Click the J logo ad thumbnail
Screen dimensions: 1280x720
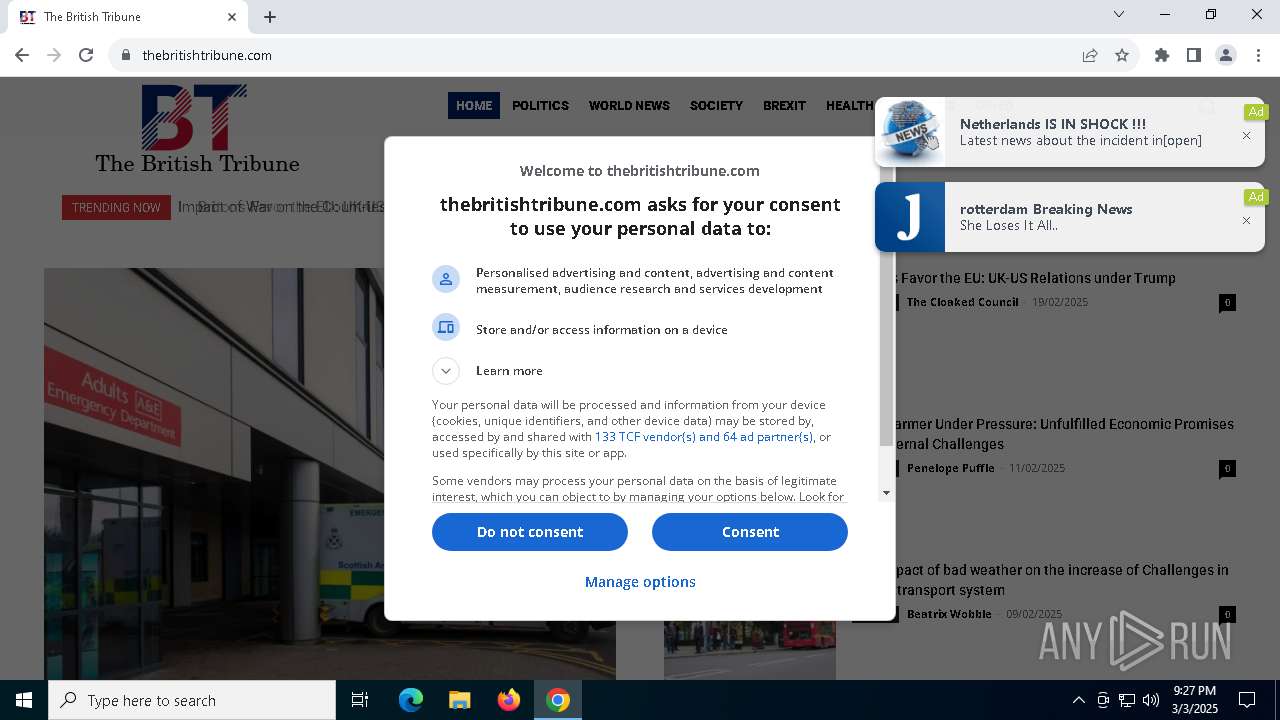coord(910,217)
